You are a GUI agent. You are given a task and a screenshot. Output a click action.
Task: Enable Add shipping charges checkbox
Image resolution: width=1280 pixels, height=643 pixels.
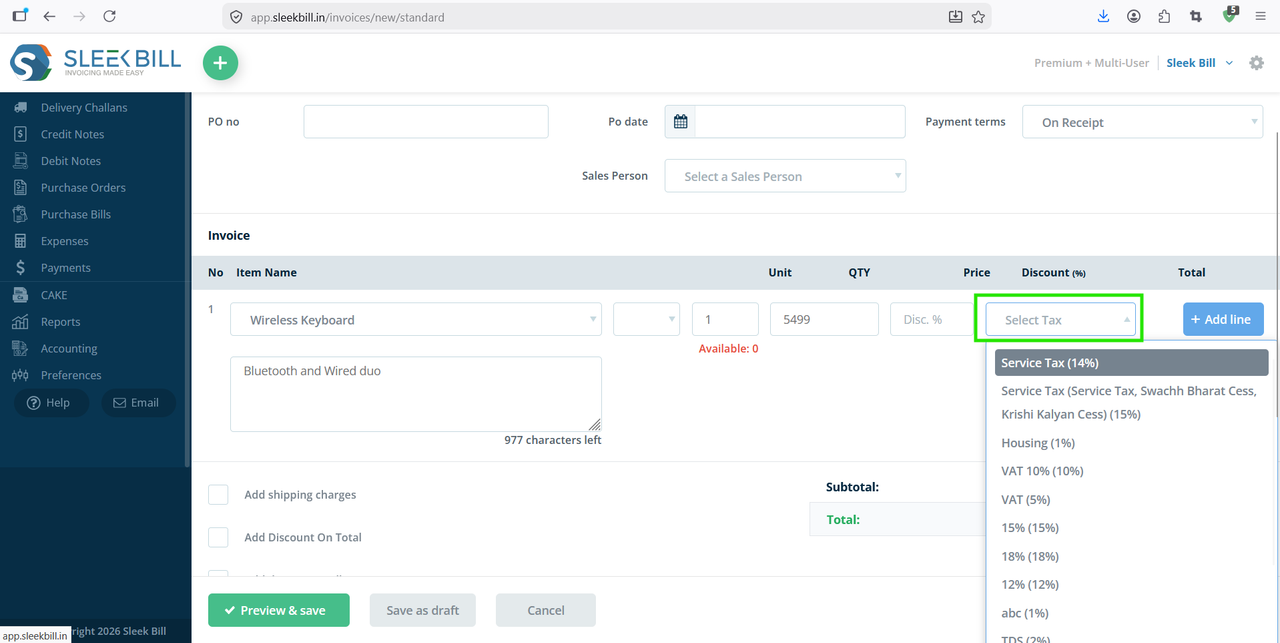point(218,495)
